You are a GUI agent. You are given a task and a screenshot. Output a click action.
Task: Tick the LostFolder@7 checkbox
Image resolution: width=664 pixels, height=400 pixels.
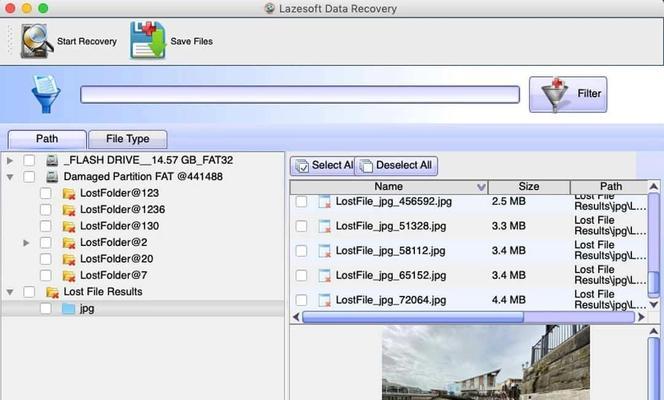[46, 276]
